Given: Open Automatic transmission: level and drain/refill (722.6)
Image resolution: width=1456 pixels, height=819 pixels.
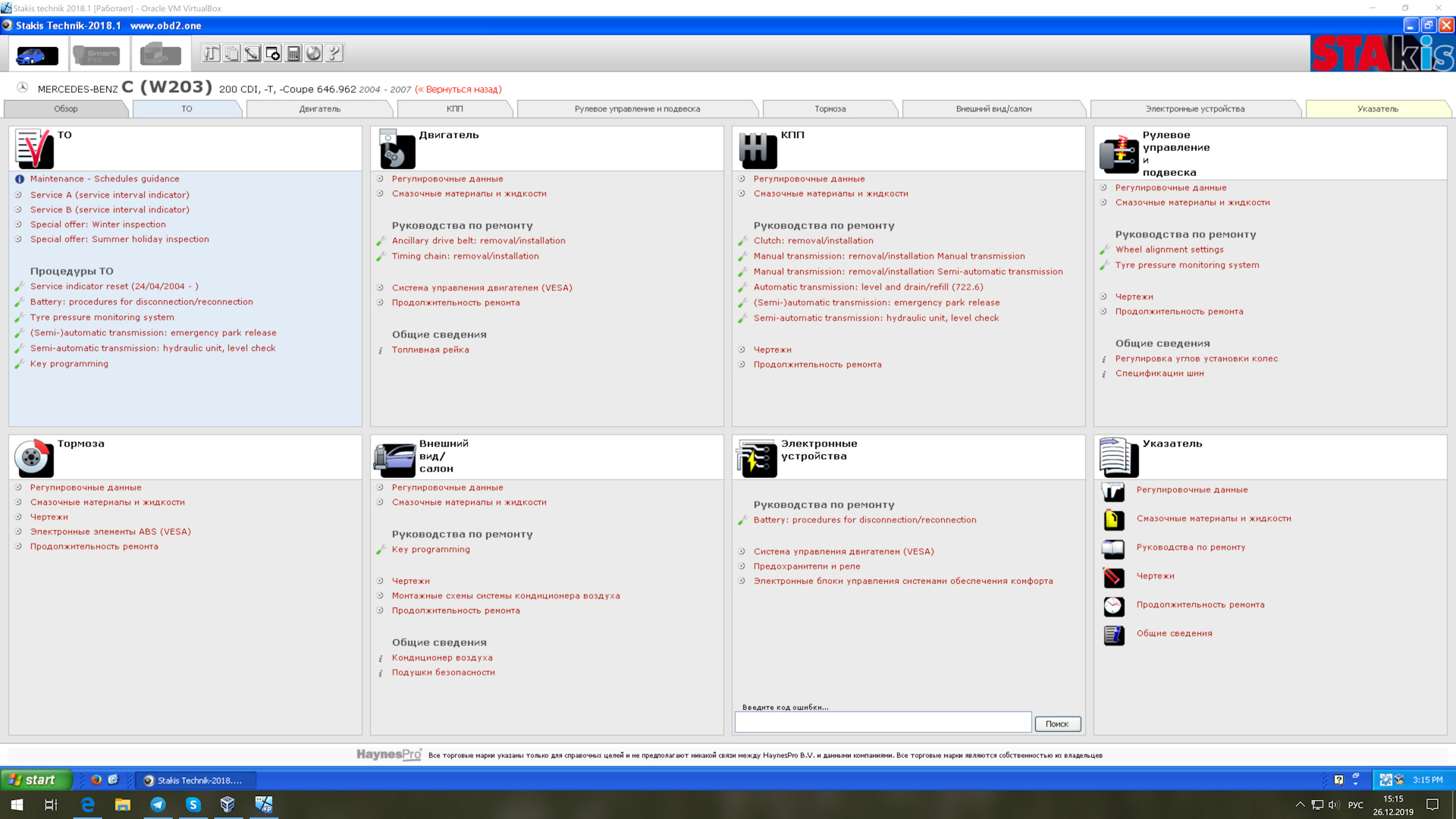Looking at the screenshot, I should [x=868, y=287].
